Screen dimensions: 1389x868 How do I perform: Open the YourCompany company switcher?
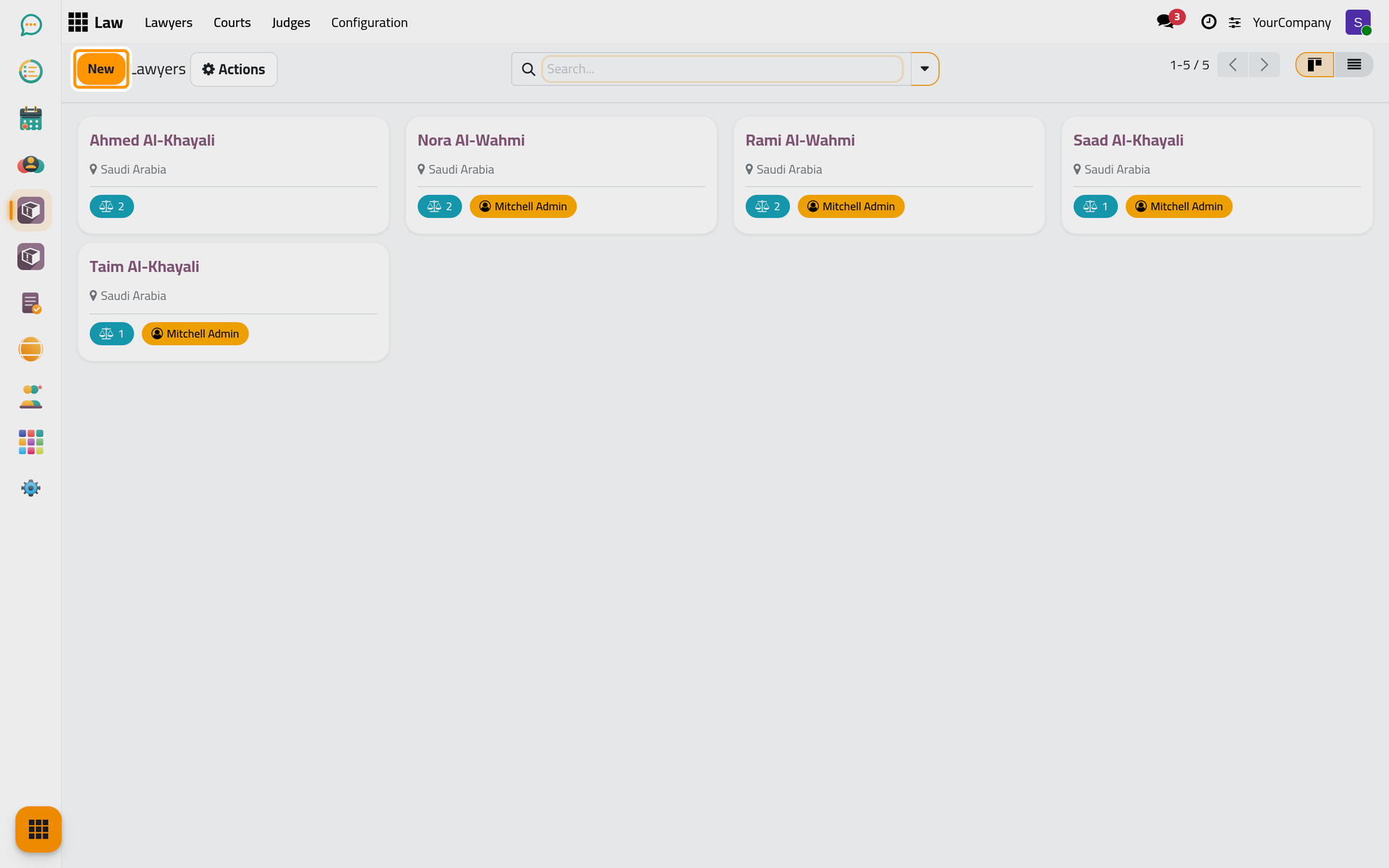pos(1291,22)
